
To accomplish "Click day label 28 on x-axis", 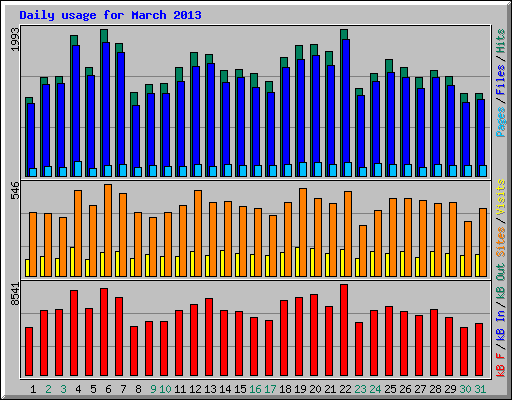I will (x=435, y=389).
